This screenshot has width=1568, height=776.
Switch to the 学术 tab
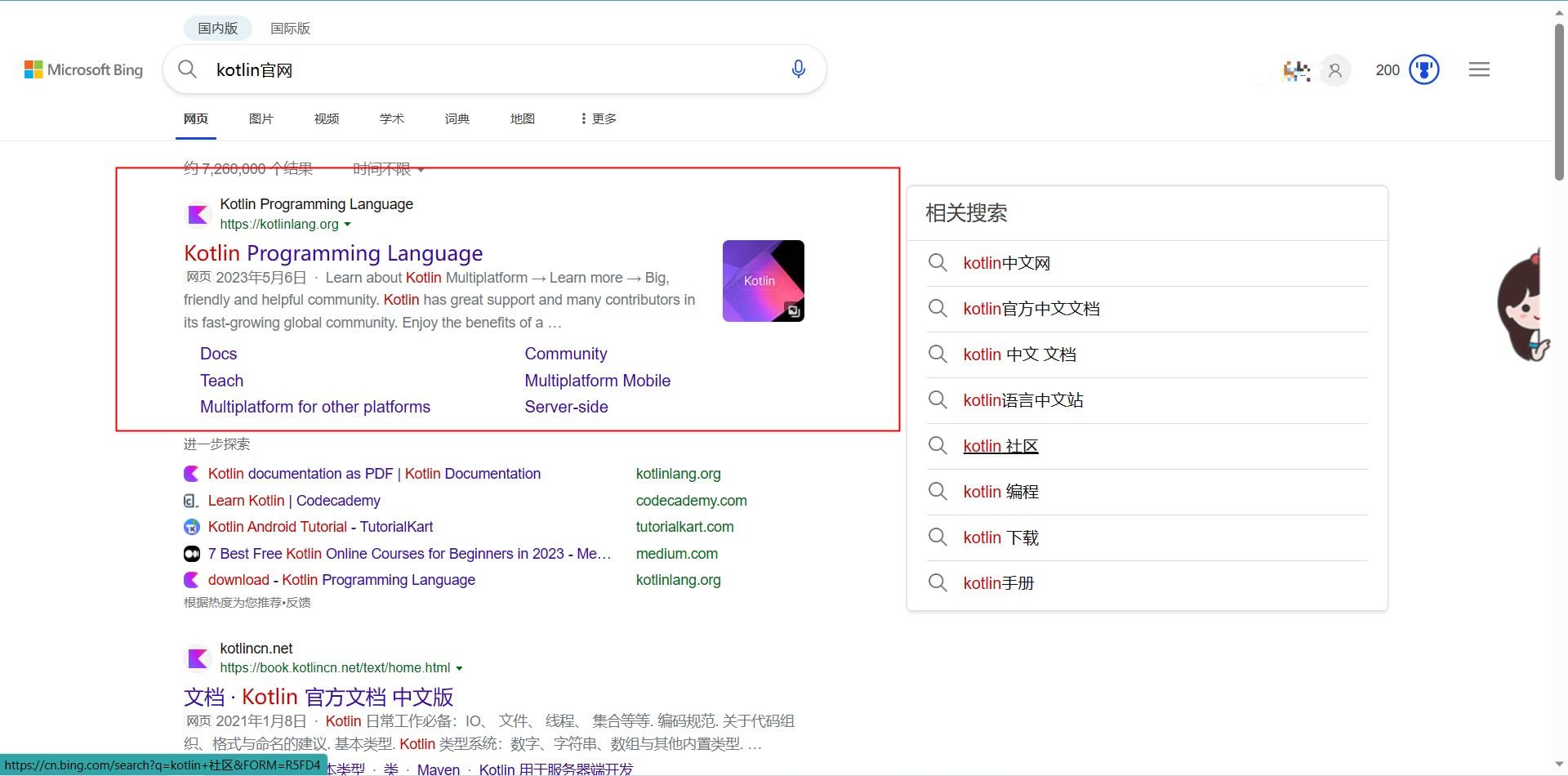(392, 119)
